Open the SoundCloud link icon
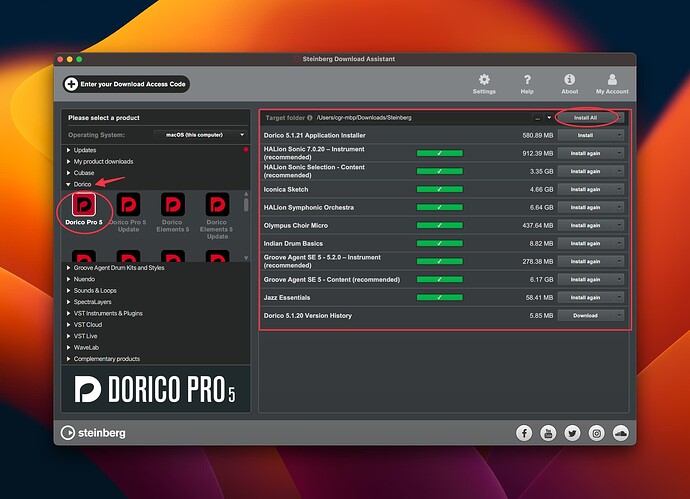The image size is (690, 499). pyautogui.click(x=620, y=433)
